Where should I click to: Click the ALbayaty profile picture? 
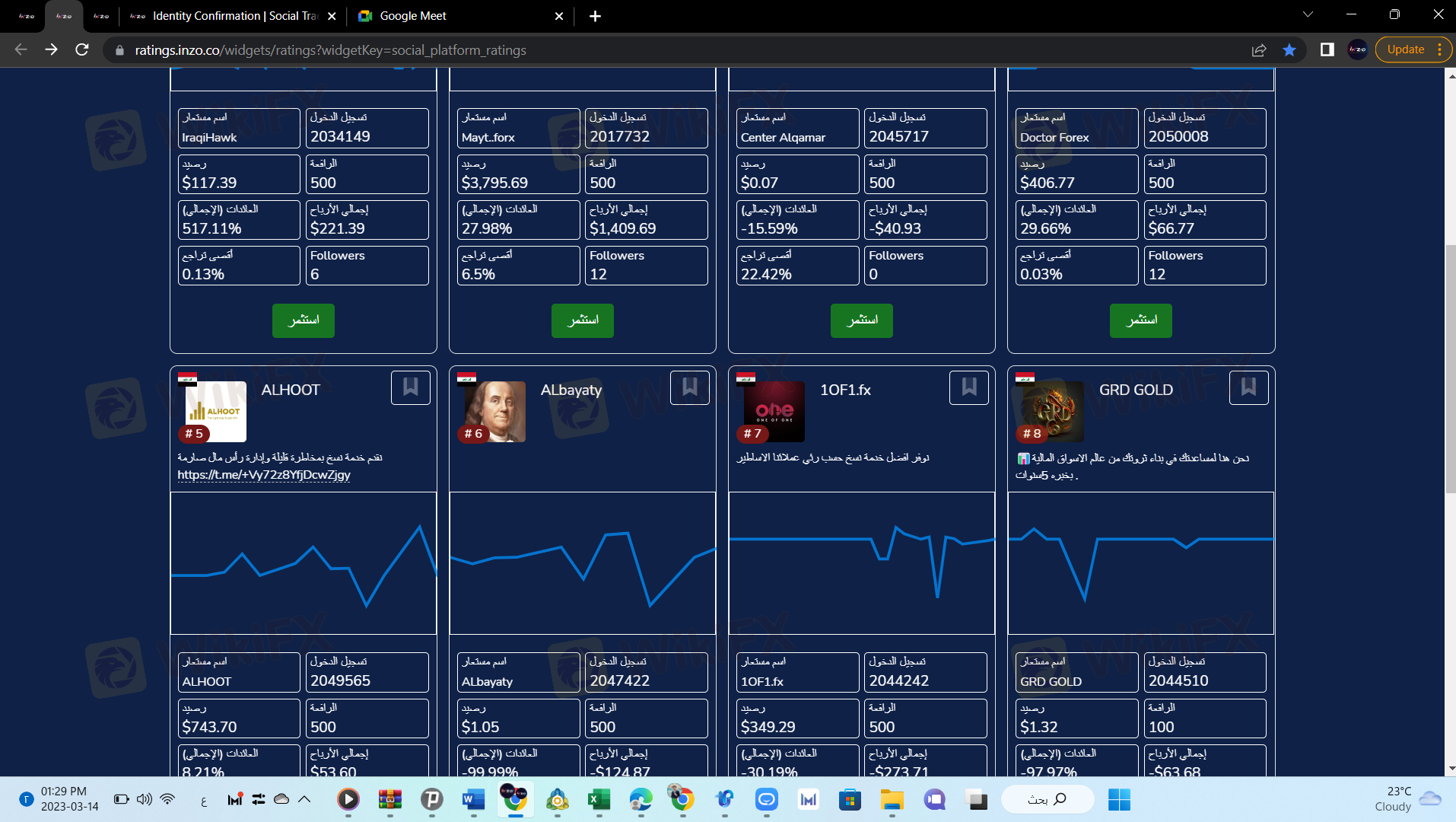(495, 412)
